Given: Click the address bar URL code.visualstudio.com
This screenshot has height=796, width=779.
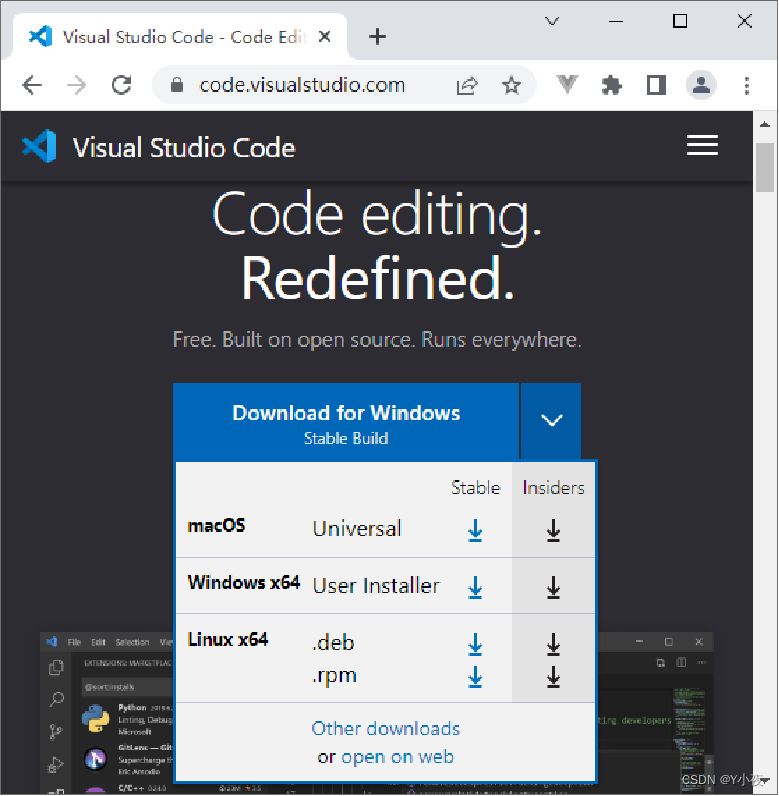Looking at the screenshot, I should click(302, 85).
